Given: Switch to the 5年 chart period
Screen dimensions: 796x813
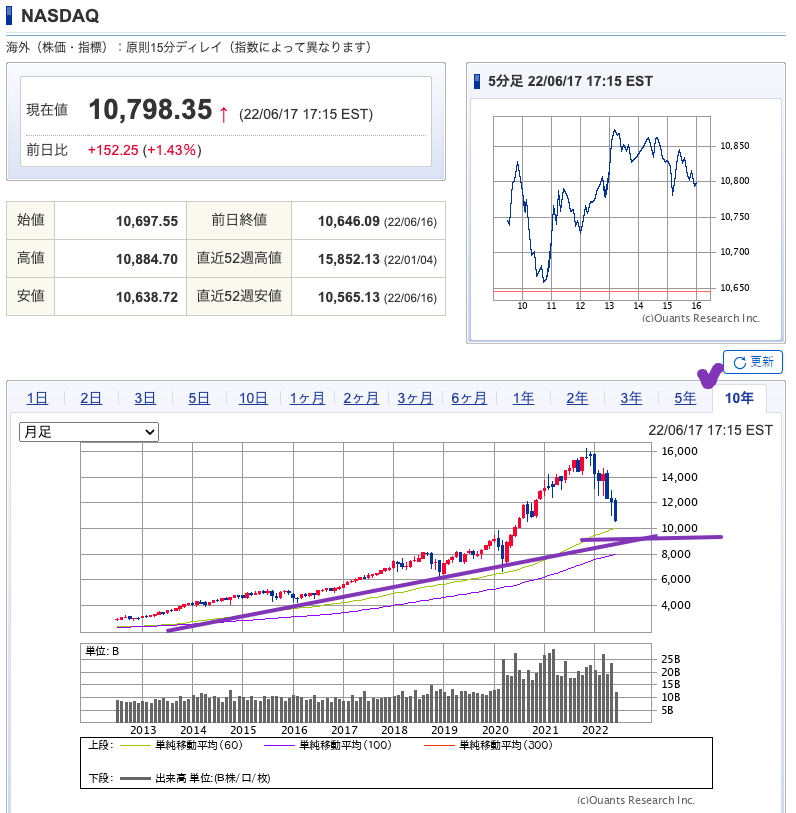Looking at the screenshot, I should [x=685, y=398].
